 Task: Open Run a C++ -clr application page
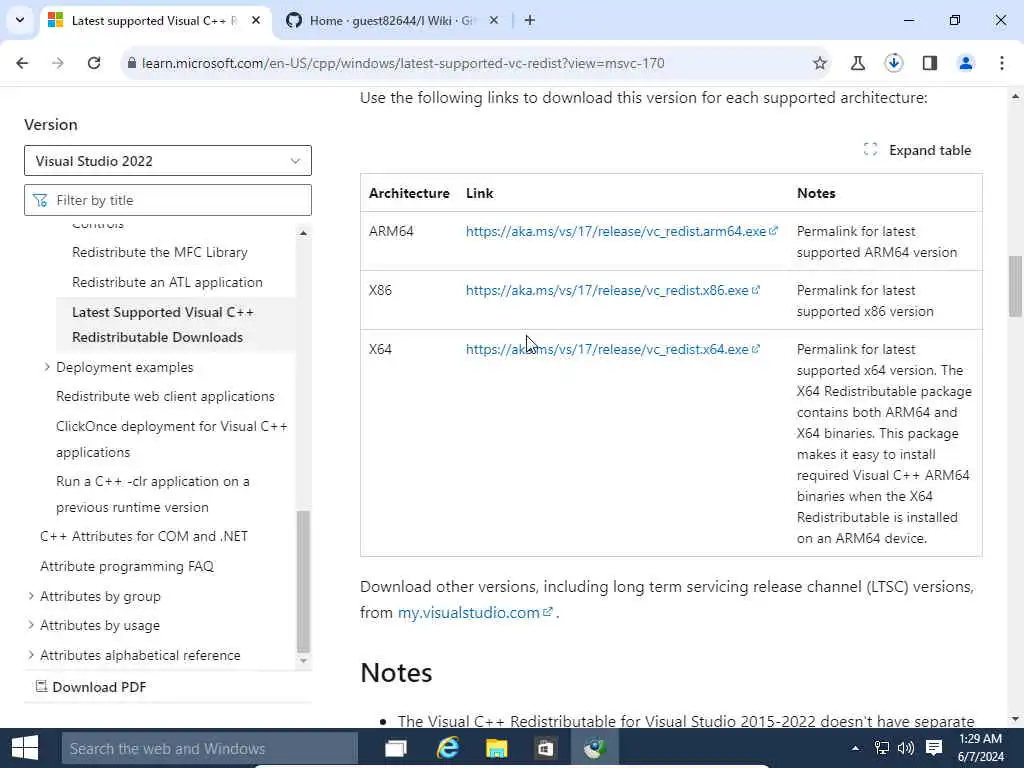click(x=153, y=494)
